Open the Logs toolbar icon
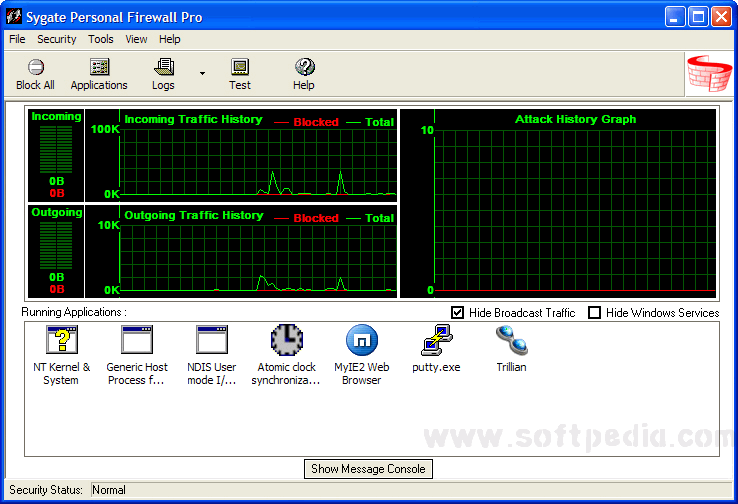The height and width of the screenshot is (504, 738). [x=163, y=74]
